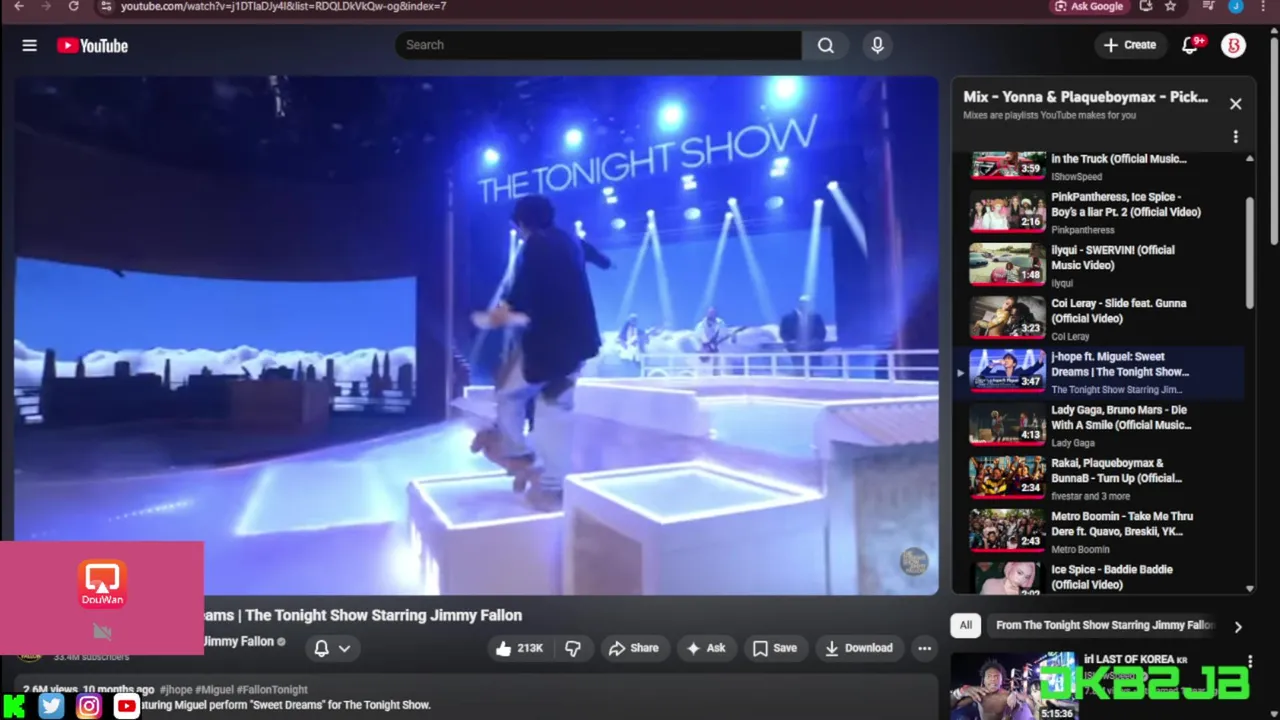Image resolution: width=1280 pixels, height=720 pixels.
Task: Click the Search input field
Action: [x=598, y=45]
